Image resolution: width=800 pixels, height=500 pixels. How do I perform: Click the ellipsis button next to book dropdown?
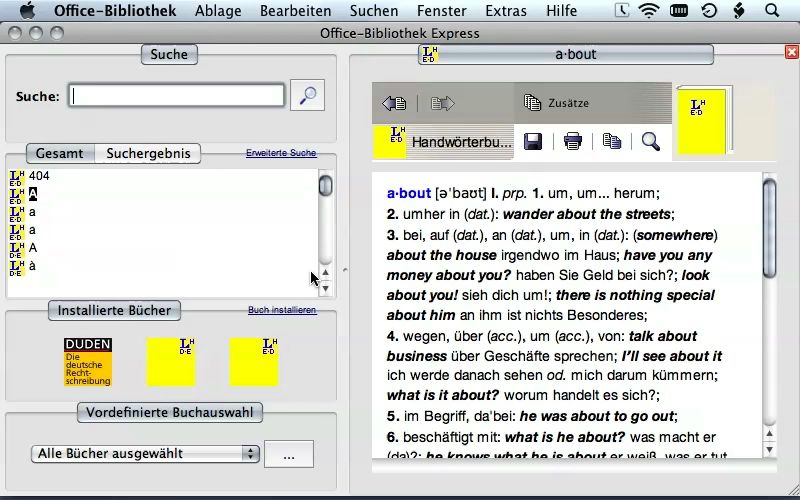pos(289,454)
